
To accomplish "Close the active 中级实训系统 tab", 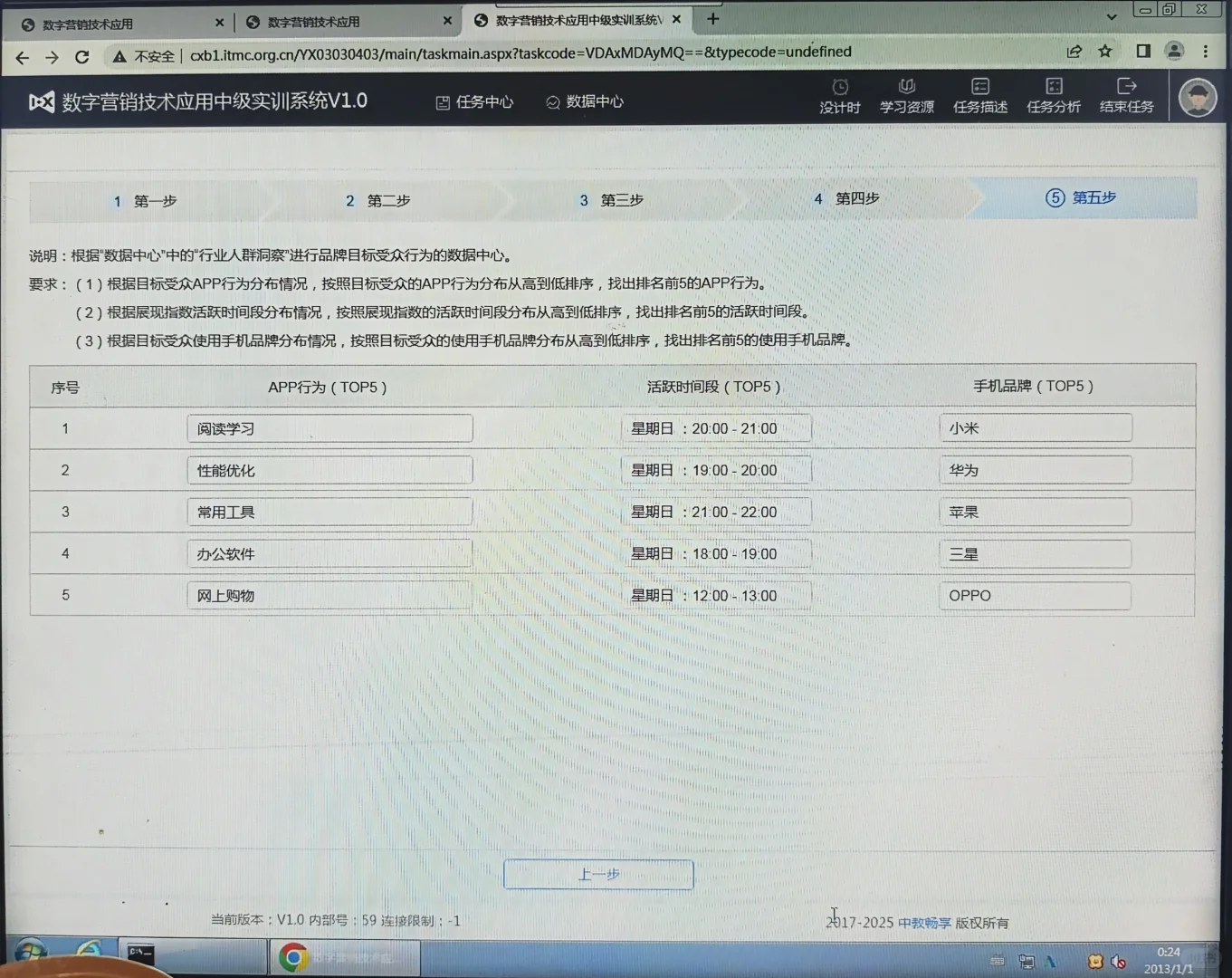I will [x=676, y=19].
